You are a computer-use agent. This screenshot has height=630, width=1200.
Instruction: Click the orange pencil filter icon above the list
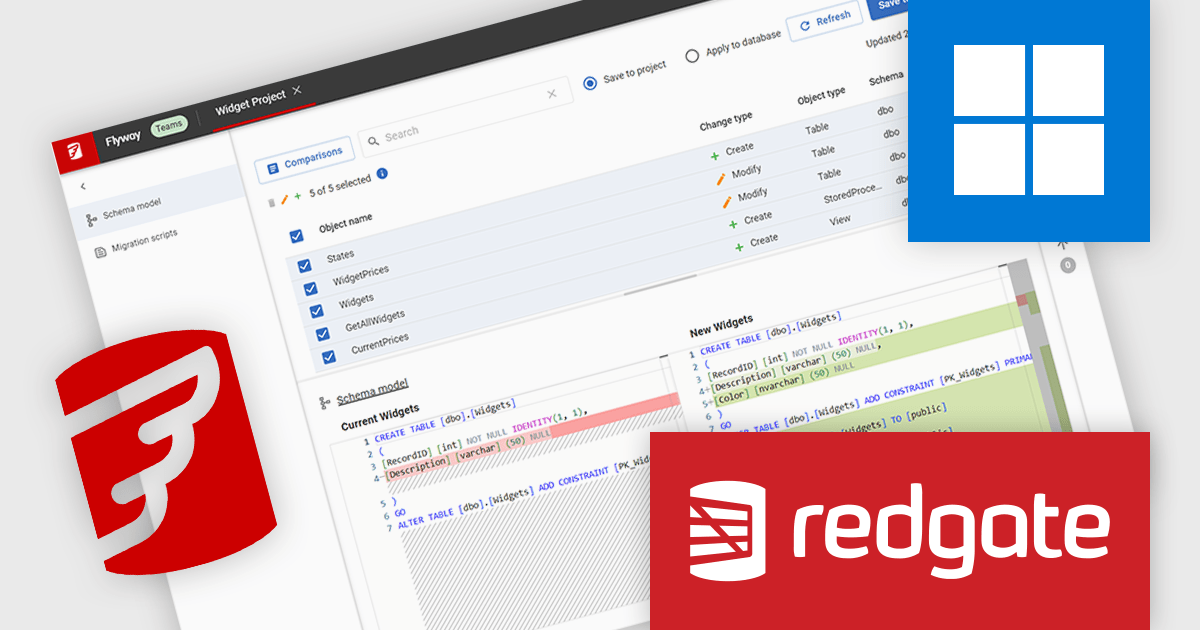click(x=284, y=199)
